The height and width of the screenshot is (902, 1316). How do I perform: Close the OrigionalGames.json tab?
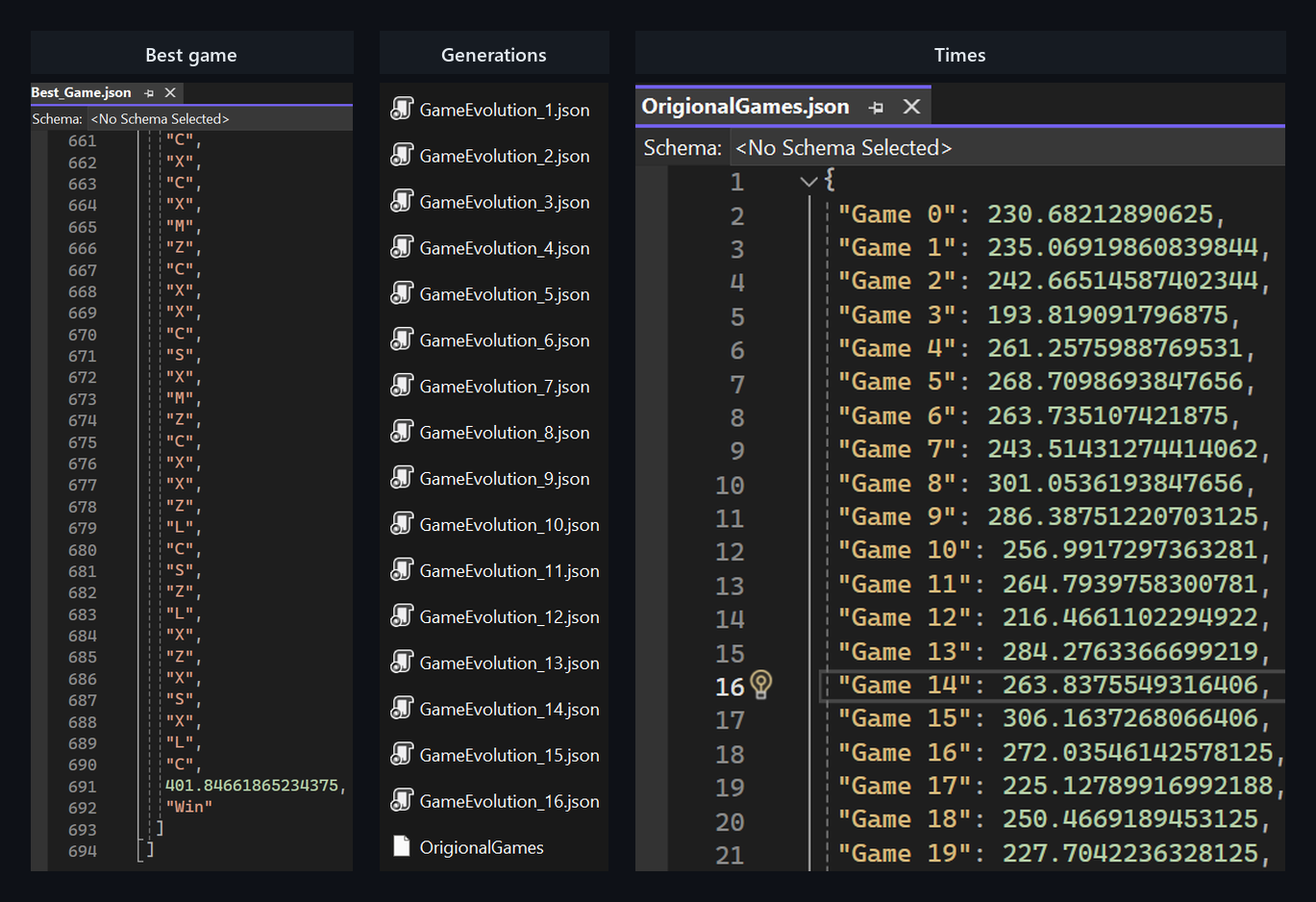point(911,107)
